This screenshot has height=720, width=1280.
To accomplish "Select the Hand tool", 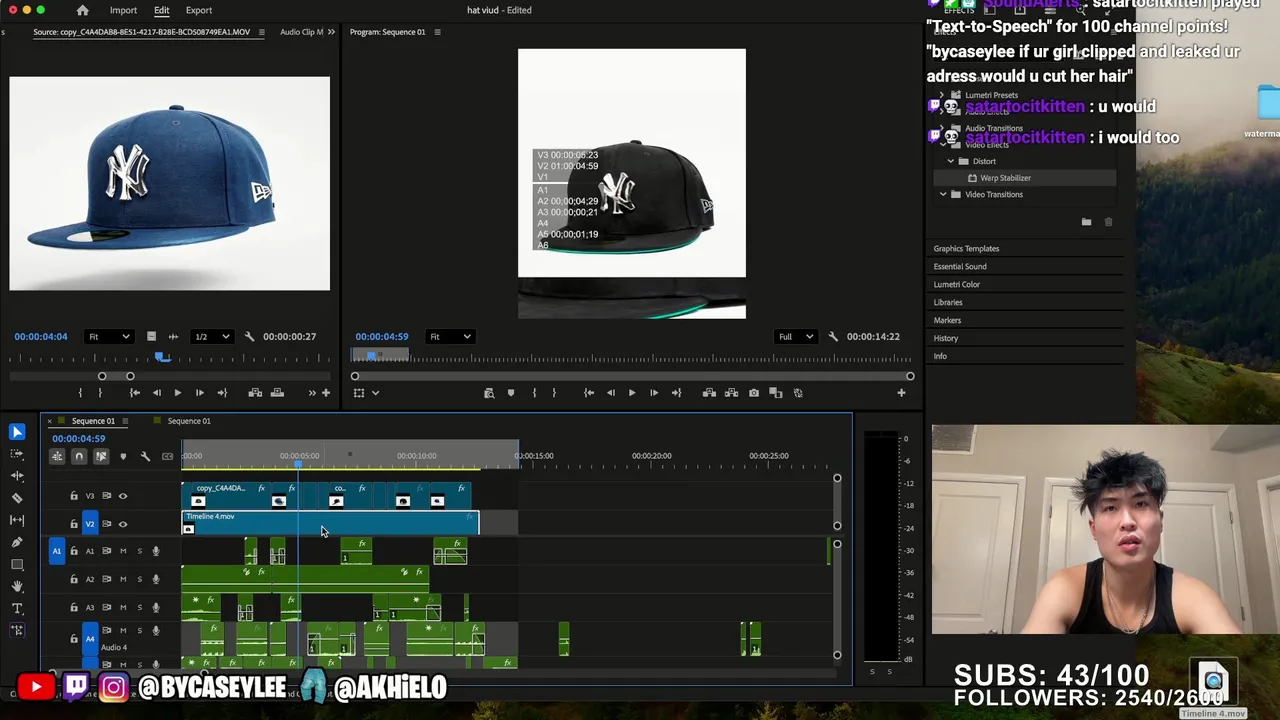I will pyautogui.click(x=17, y=586).
